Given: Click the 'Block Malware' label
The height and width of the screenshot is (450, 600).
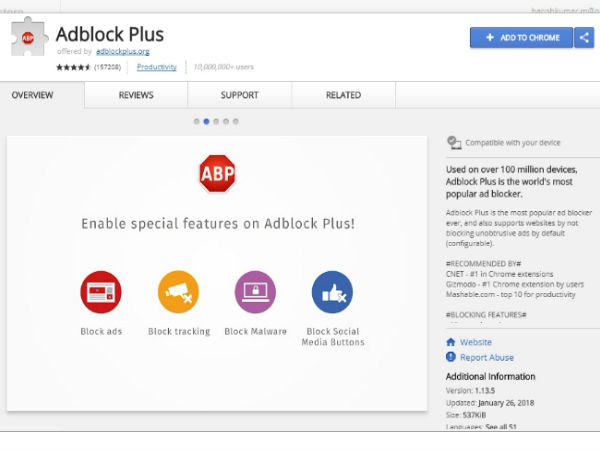Looking at the screenshot, I should (x=255, y=331).
